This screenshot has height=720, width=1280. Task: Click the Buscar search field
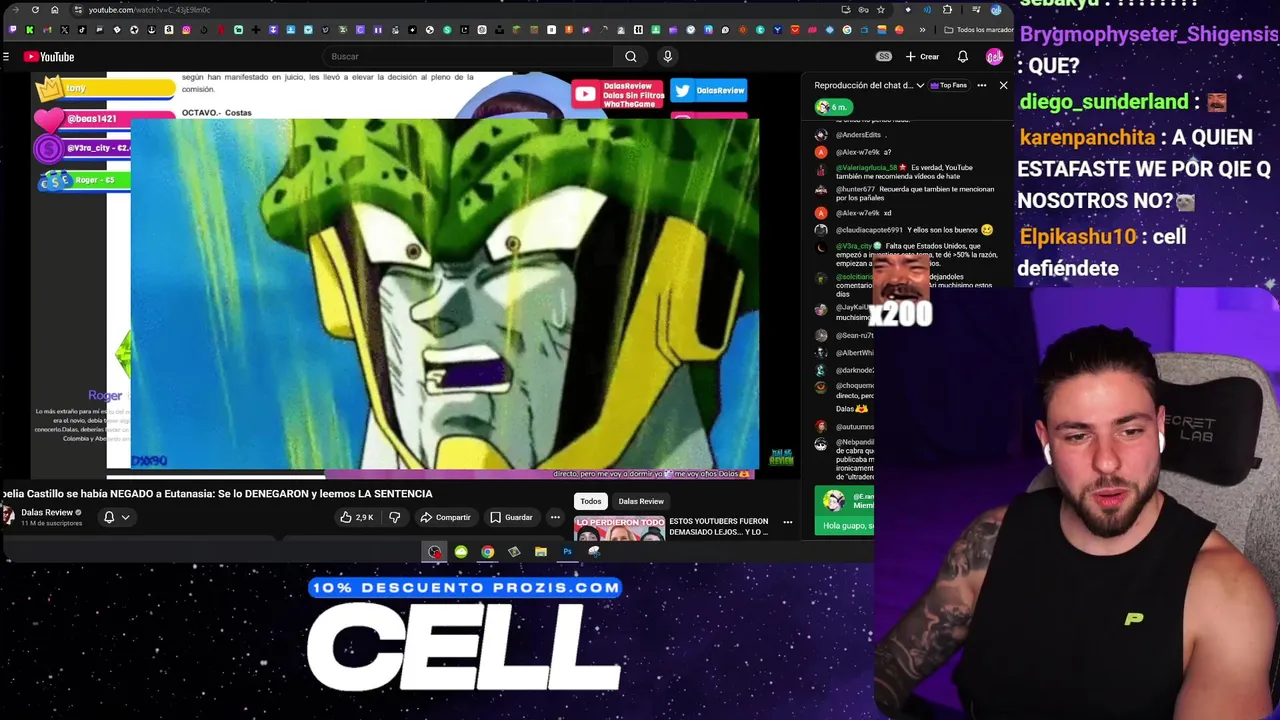click(x=470, y=57)
